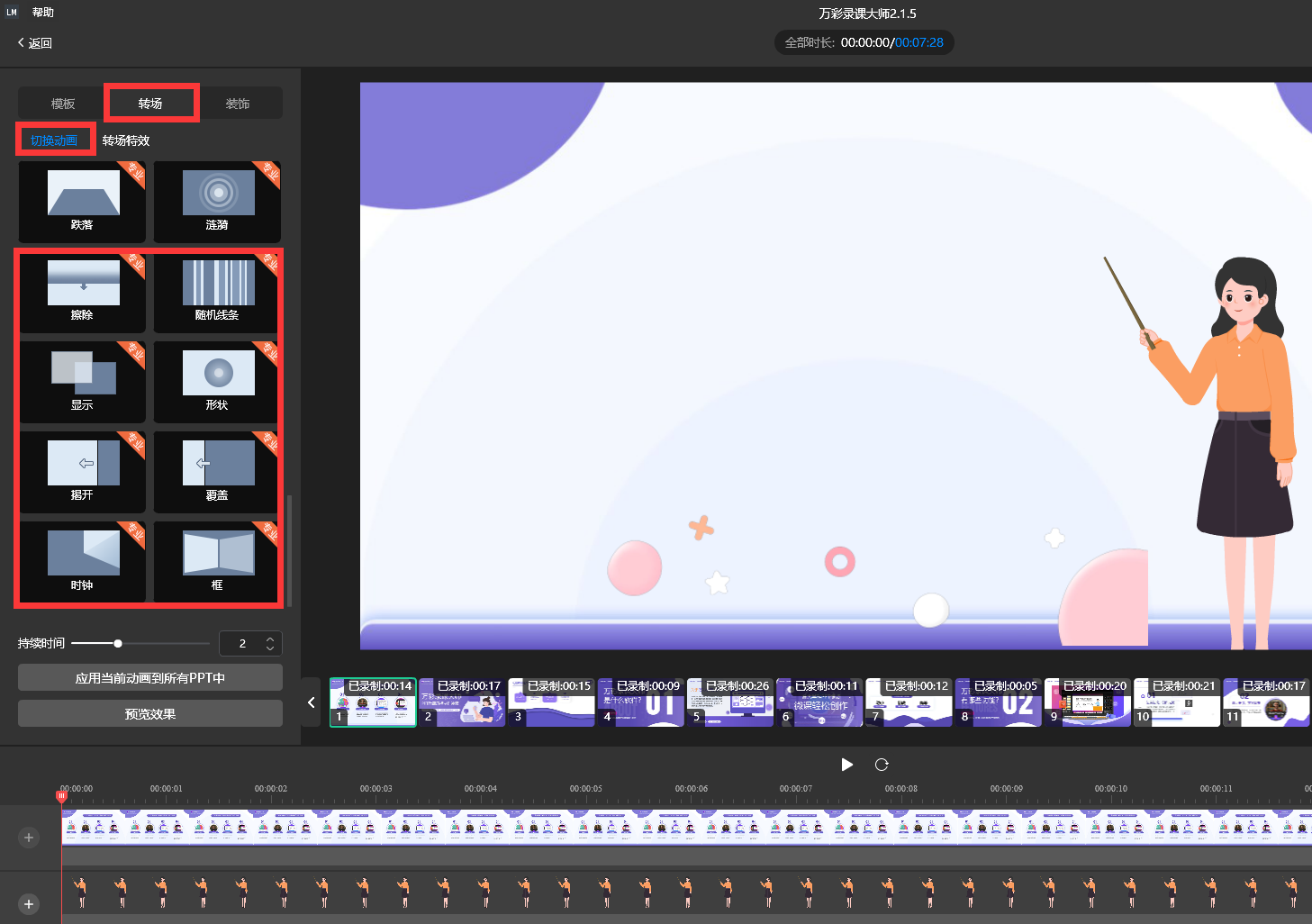Choose the 随机线条 random lines transition
The width and height of the screenshot is (1312, 924).
(x=217, y=292)
